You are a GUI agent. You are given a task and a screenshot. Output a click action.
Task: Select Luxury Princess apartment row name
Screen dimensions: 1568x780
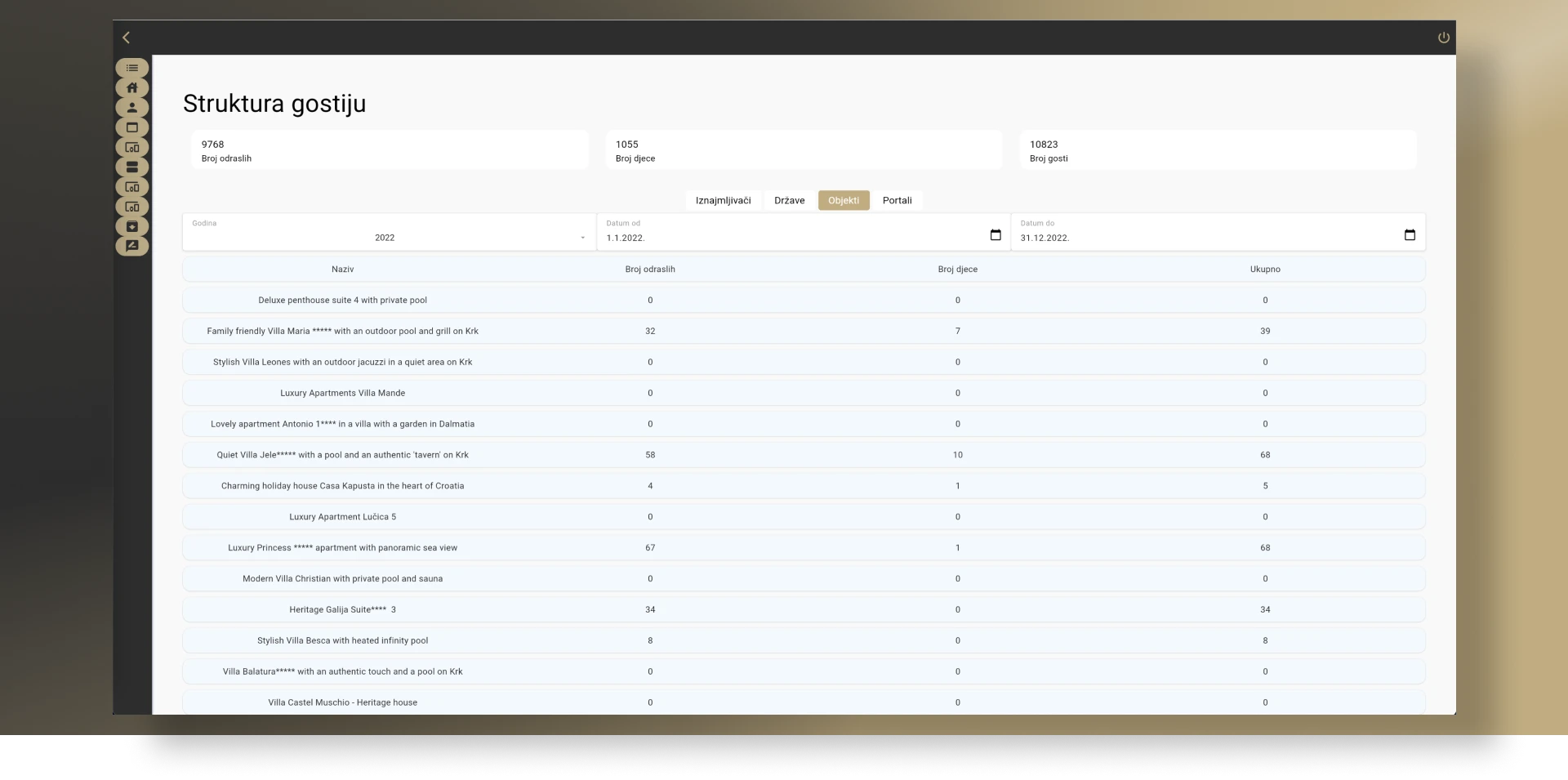pyautogui.click(x=343, y=548)
